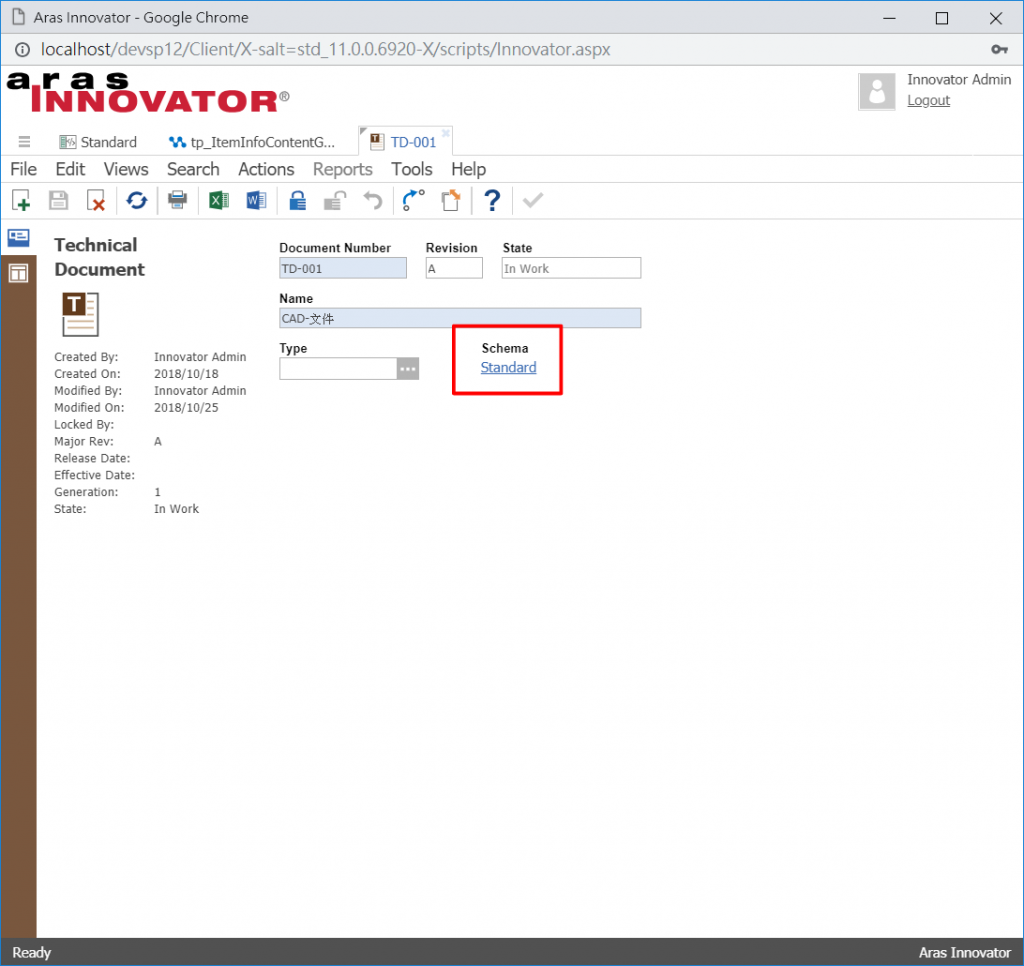The width and height of the screenshot is (1024, 966).
Task: Open the Help menu
Action: point(469,169)
